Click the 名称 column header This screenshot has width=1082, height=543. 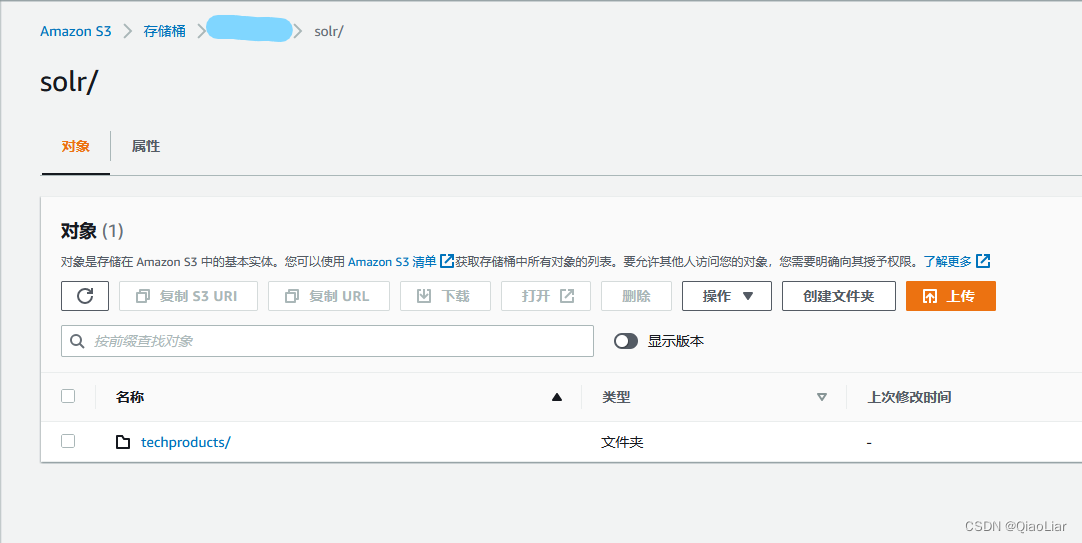click(x=130, y=397)
